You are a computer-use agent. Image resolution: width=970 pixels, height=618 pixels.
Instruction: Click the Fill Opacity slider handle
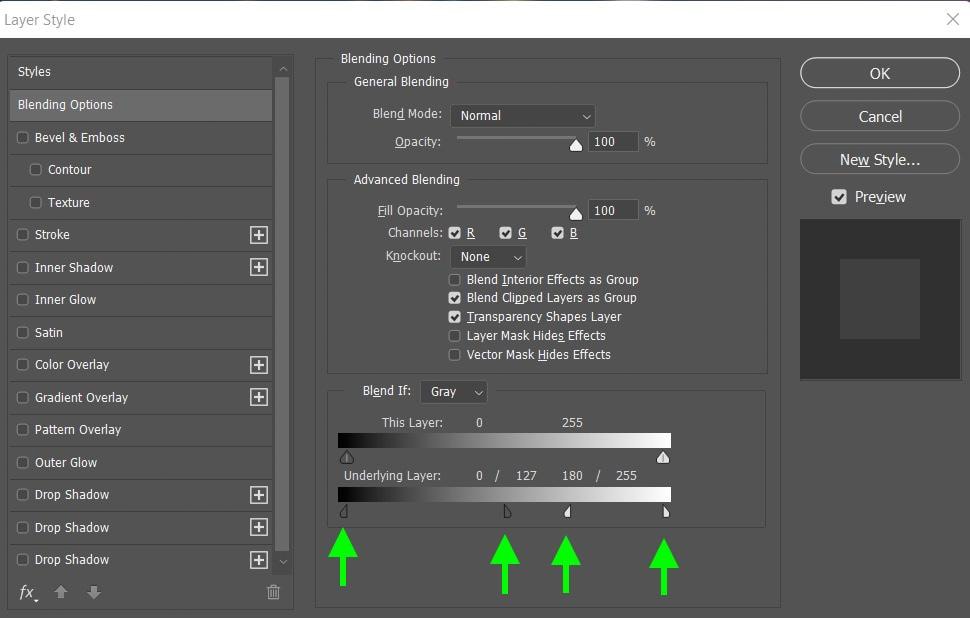coord(576,213)
